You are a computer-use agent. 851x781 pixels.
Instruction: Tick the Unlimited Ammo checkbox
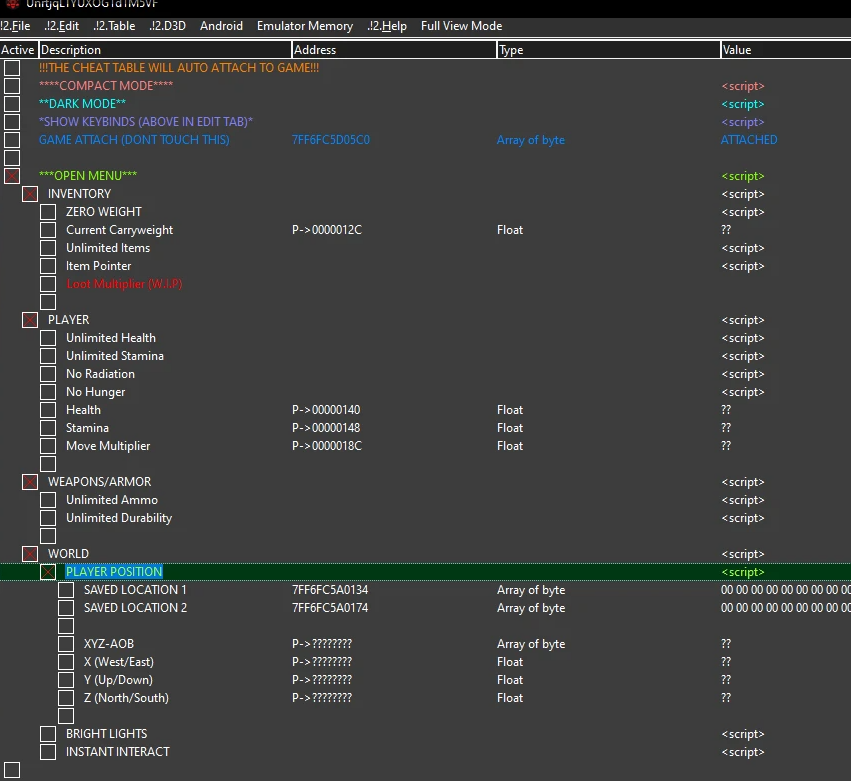click(48, 500)
